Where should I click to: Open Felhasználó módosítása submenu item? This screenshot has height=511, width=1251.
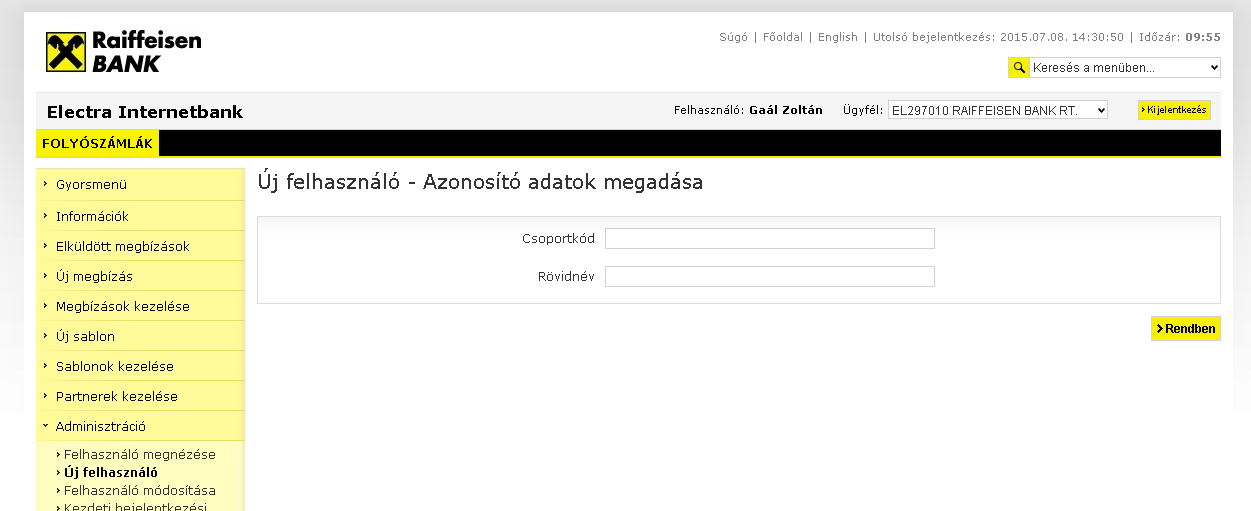click(139, 490)
